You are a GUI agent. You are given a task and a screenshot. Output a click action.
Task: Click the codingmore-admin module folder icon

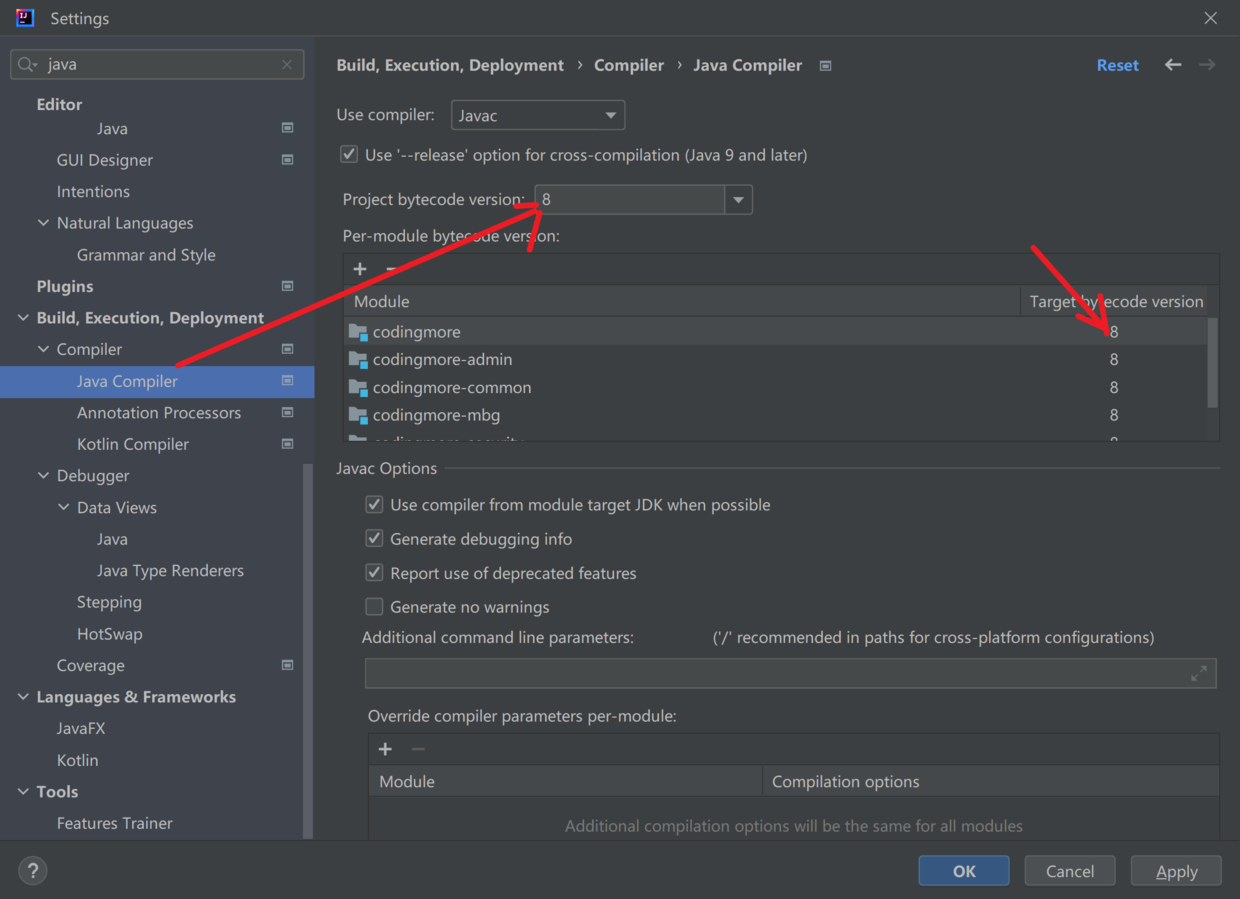point(358,359)
